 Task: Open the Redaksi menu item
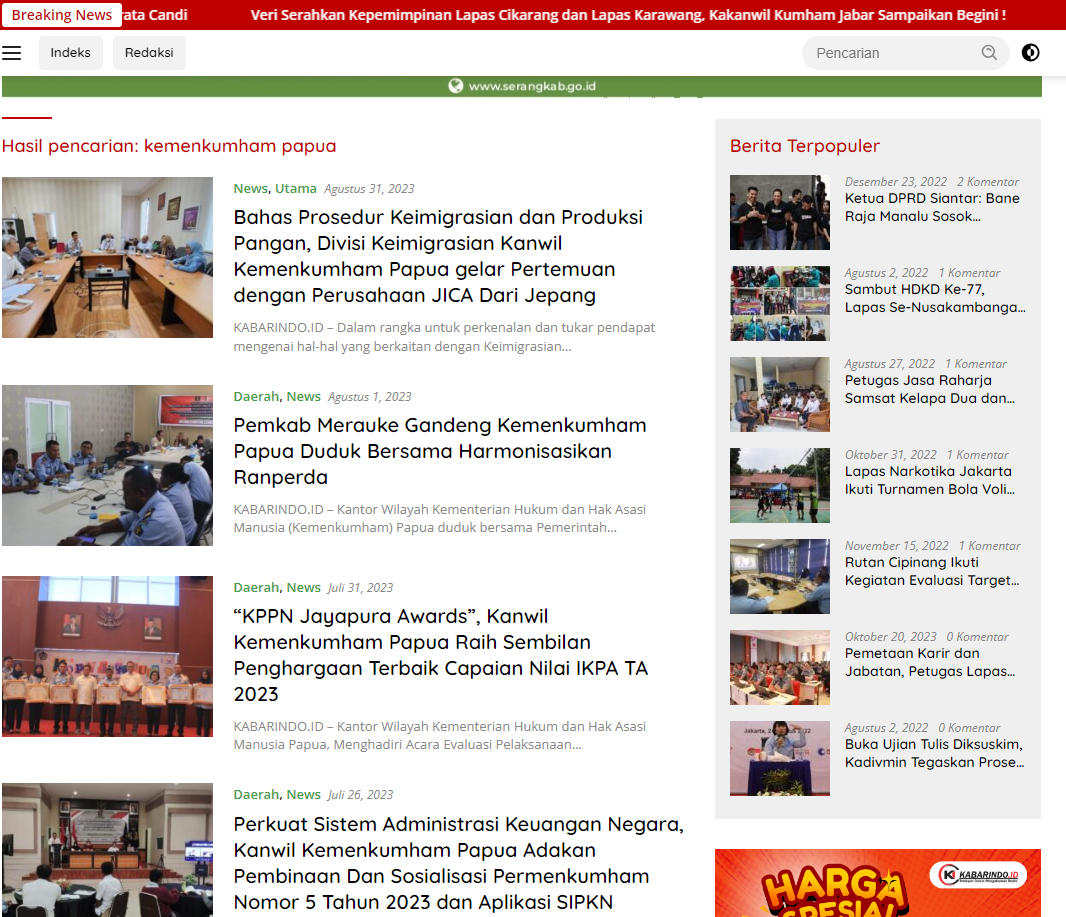pos(149,53)
